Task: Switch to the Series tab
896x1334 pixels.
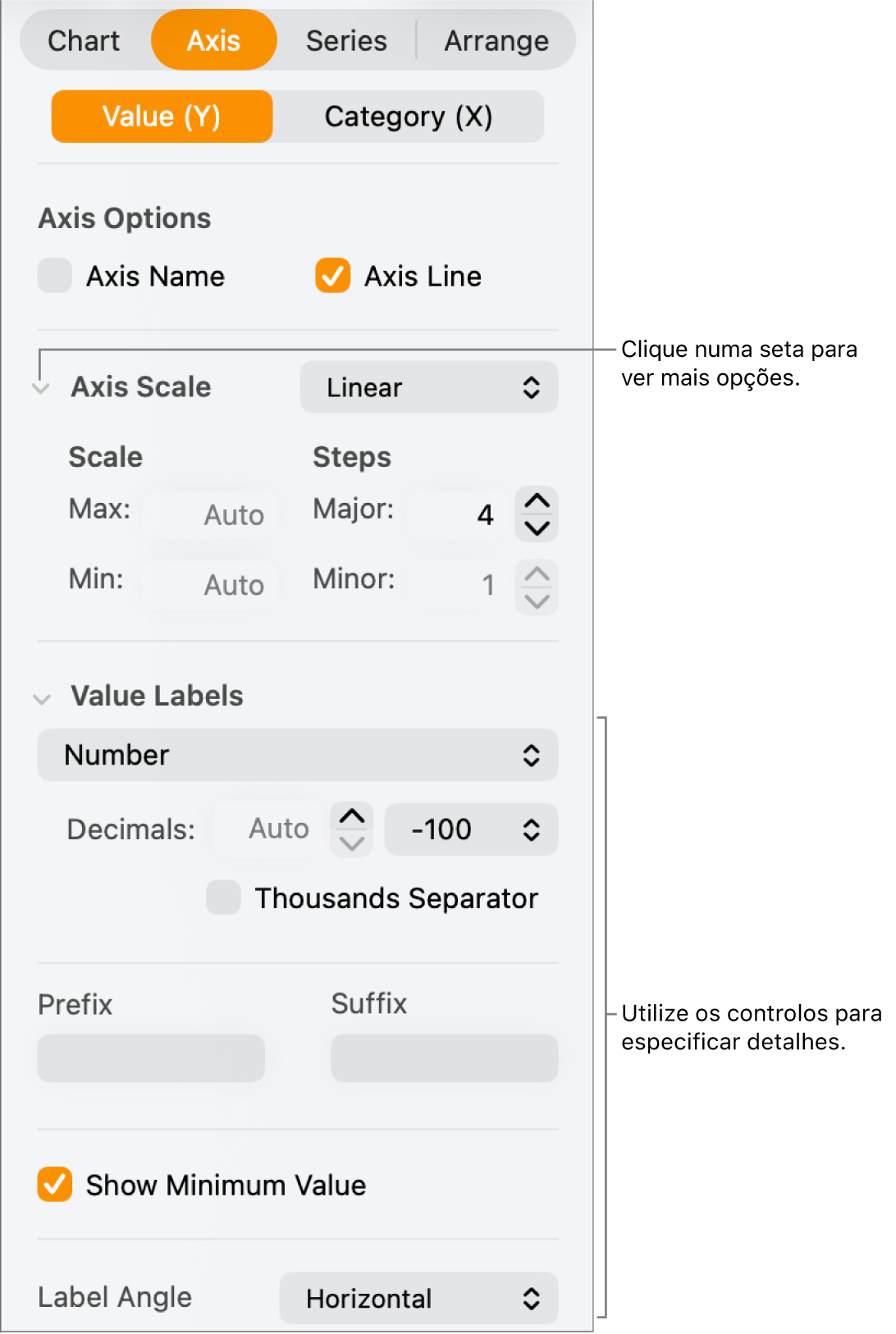Action: pyautogui.click(x=346, y=40)
